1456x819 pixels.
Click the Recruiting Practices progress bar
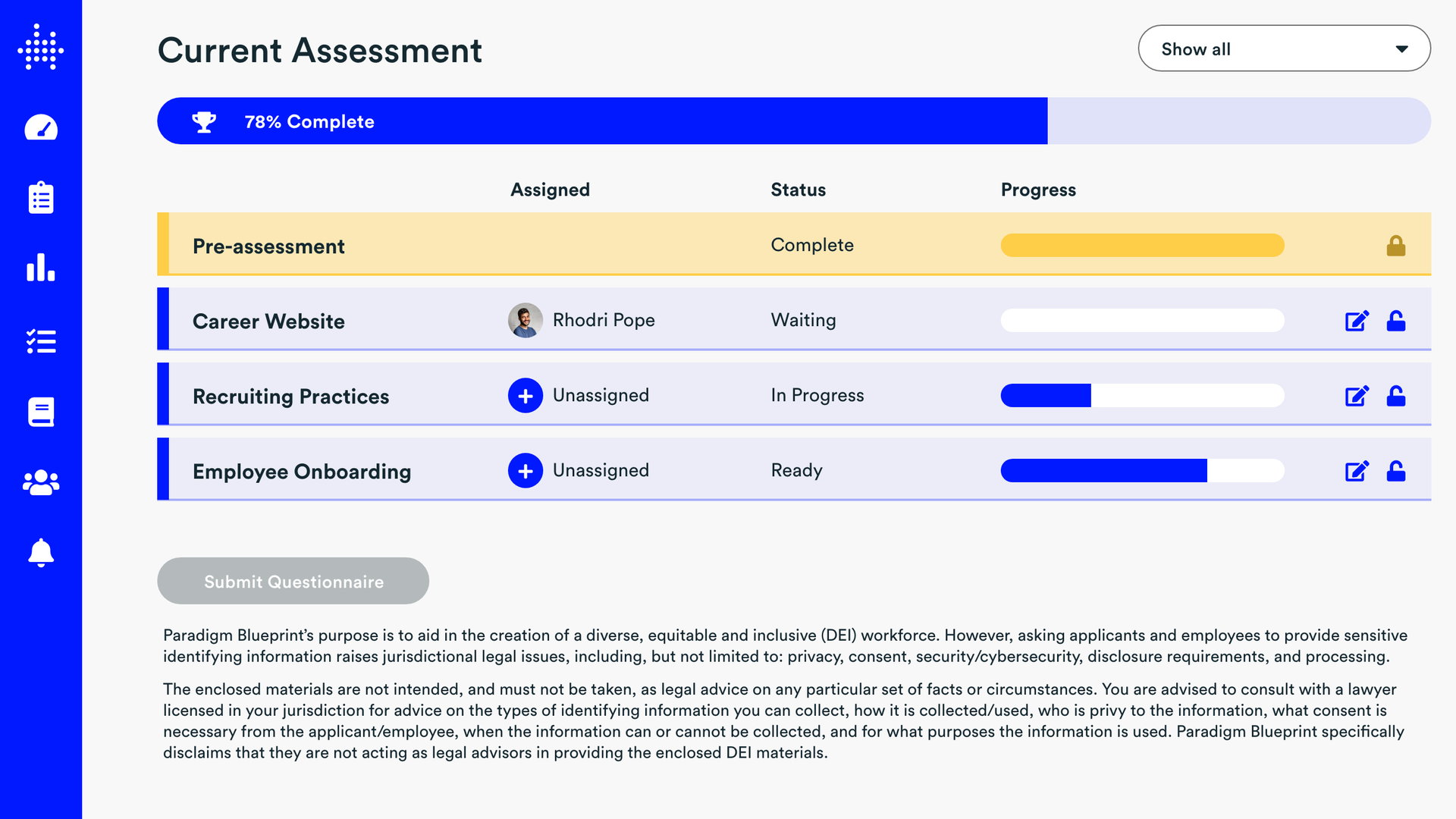[1142, 396]
